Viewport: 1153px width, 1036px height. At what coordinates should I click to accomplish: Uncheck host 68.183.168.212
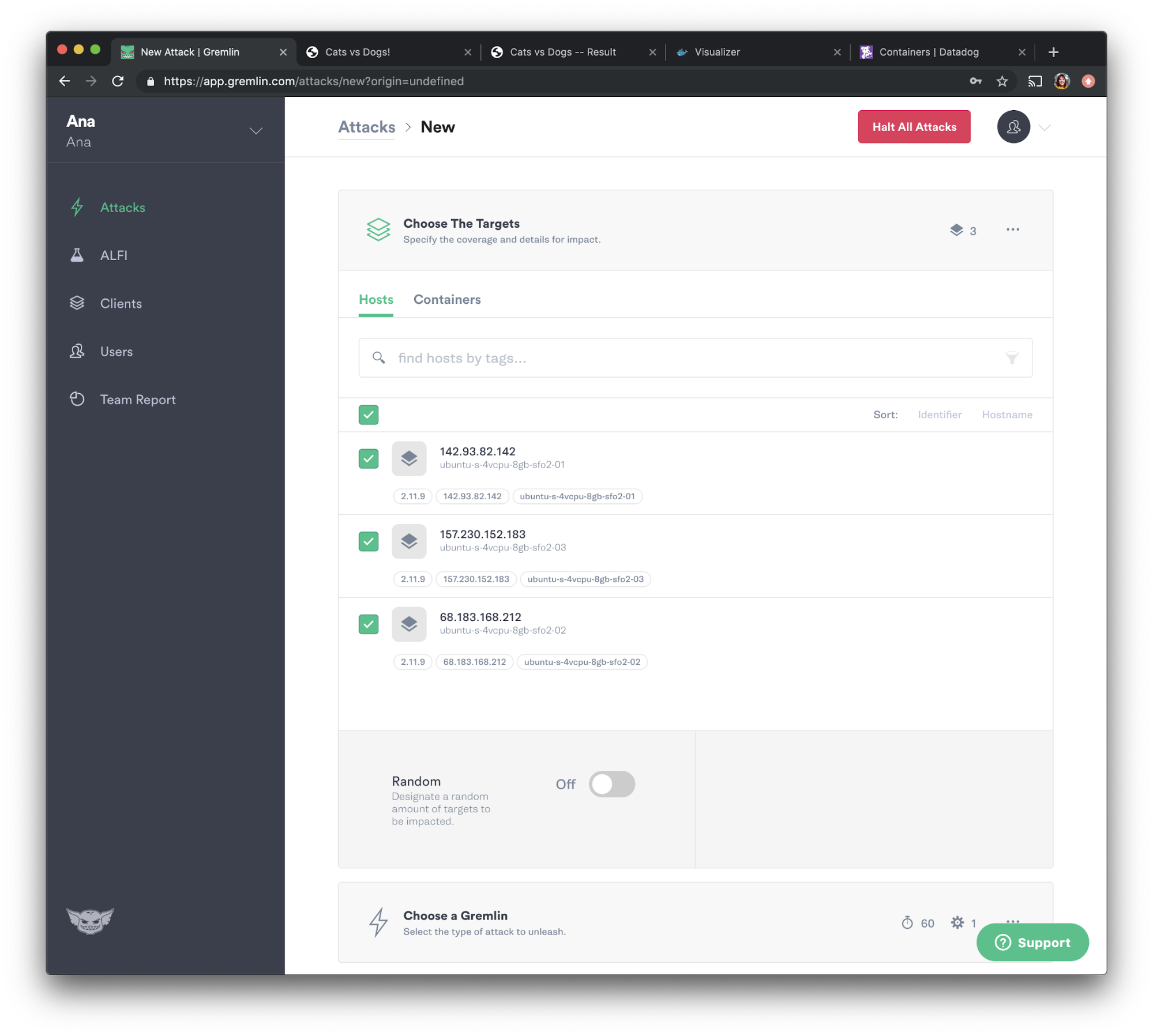[369, 624]
